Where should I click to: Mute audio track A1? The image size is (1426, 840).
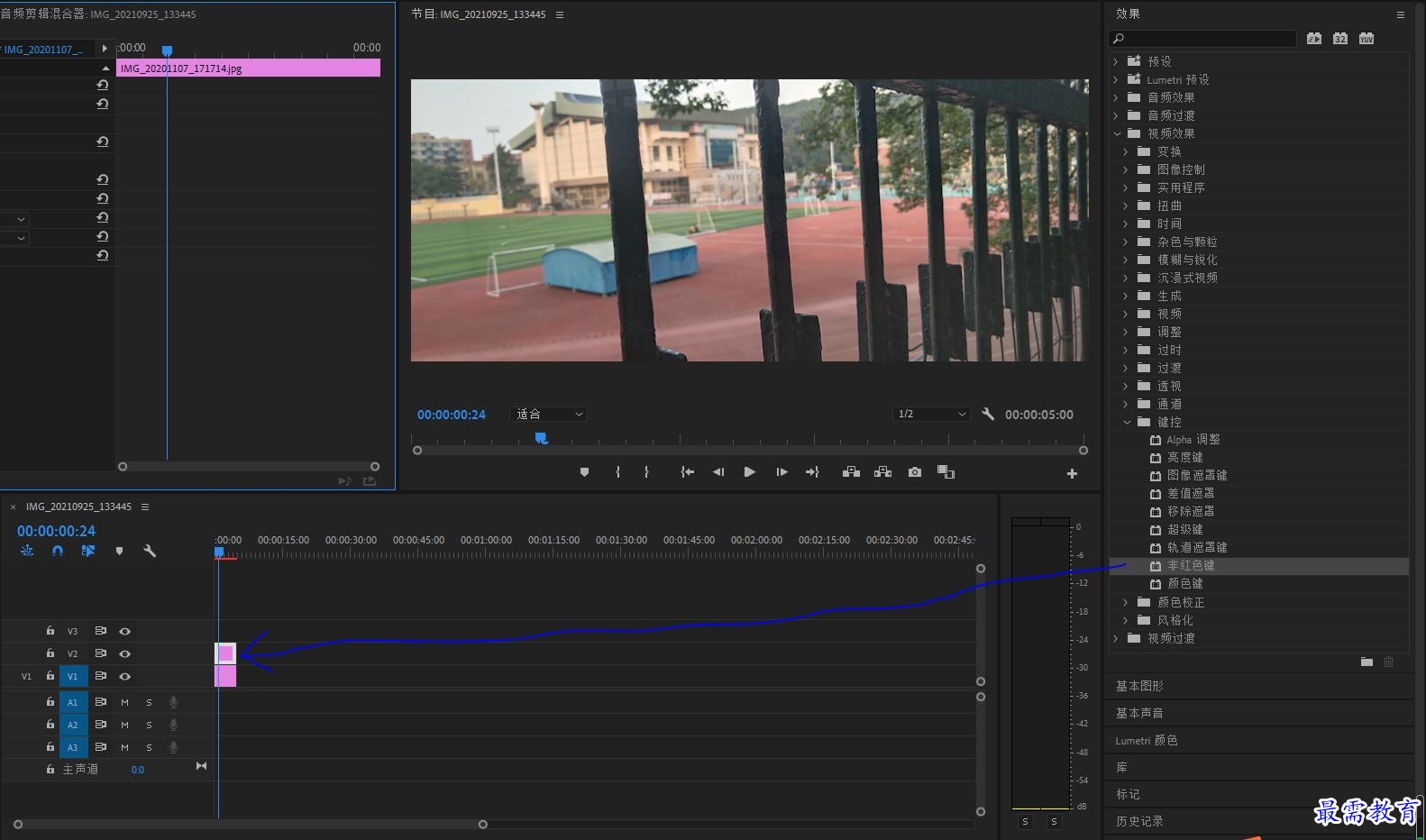coord(124,702)
